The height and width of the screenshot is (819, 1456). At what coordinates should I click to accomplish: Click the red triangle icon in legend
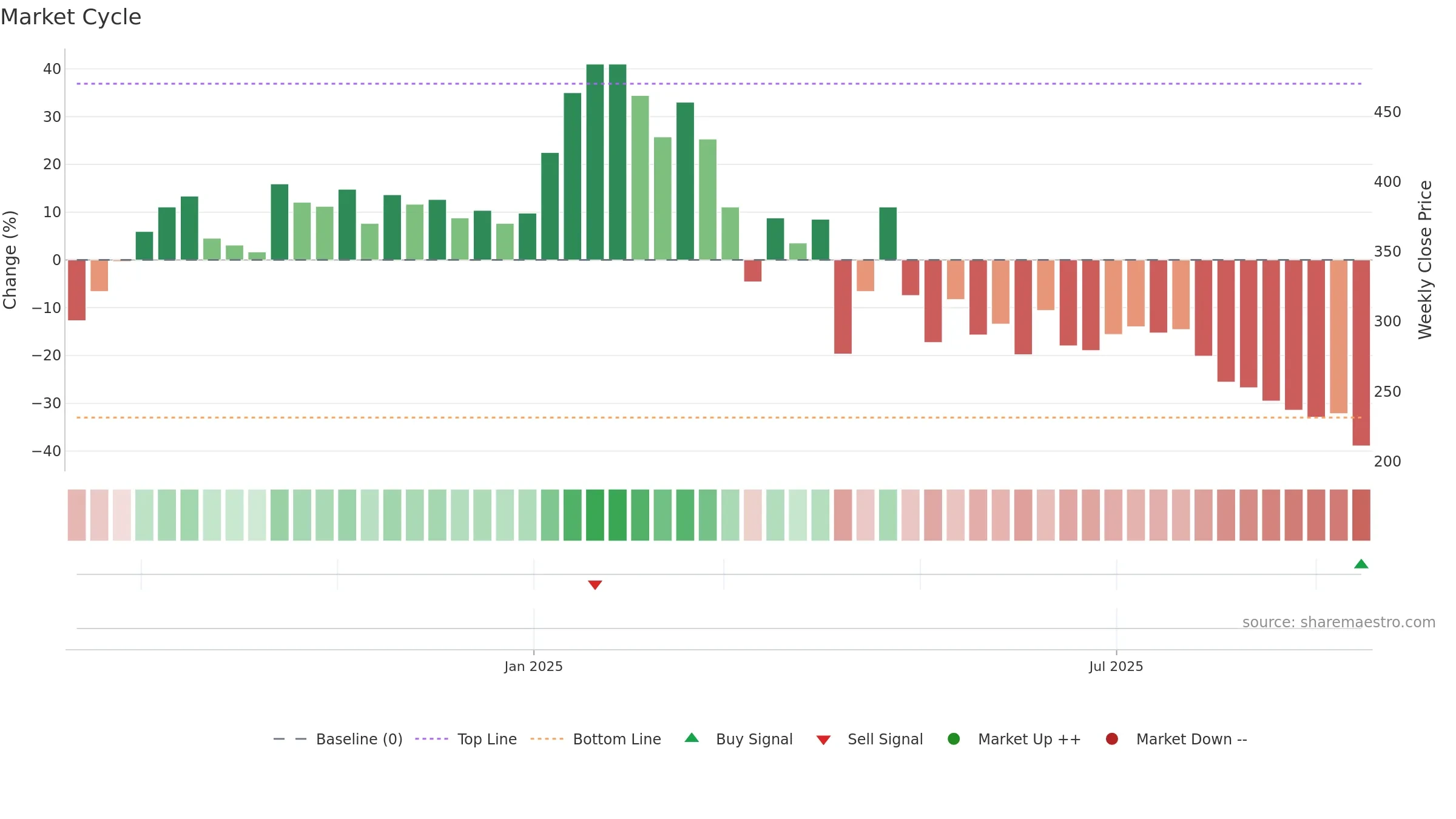coord(823,740)
